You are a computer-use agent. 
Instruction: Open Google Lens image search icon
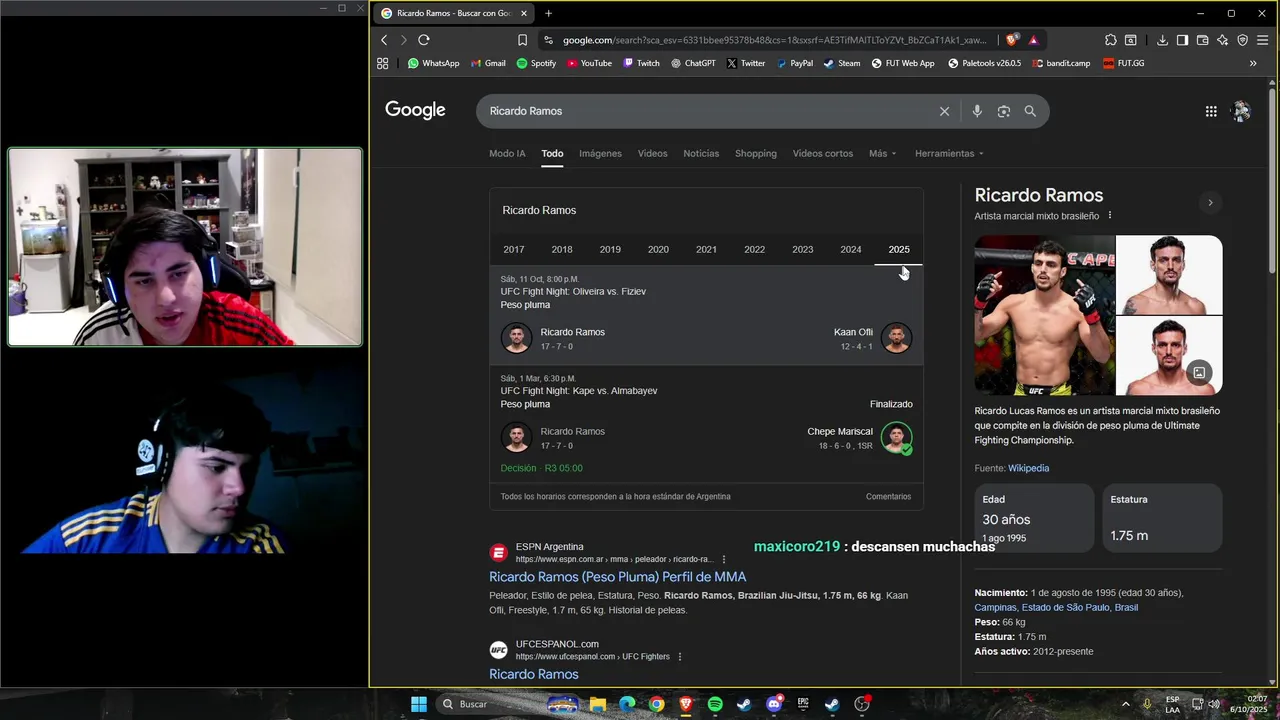tap(1004, 111)
